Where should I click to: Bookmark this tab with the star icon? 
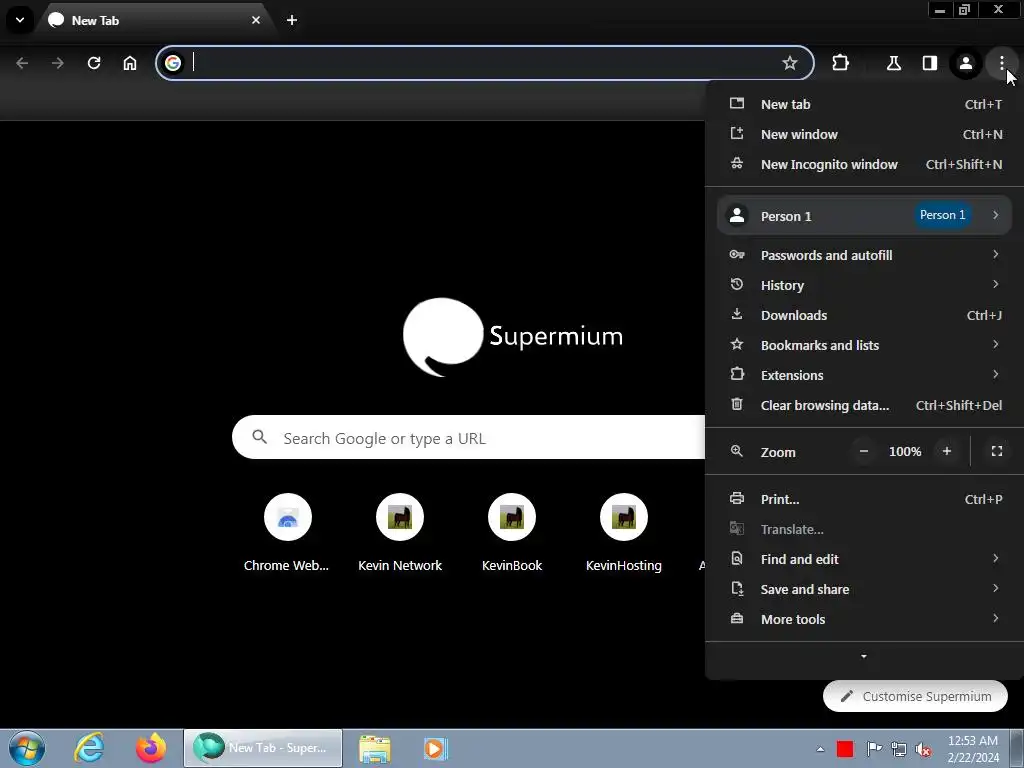coord(790,63)
